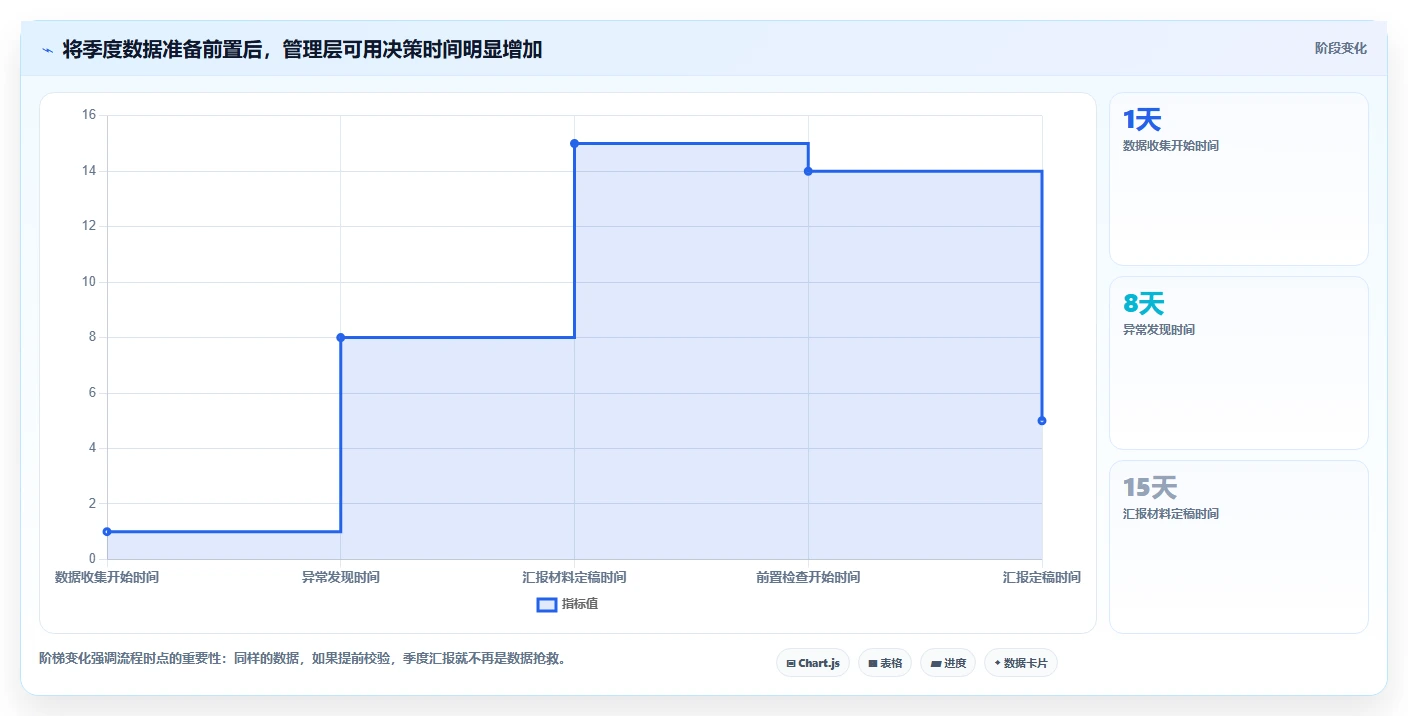
Task: Click the chart data point at value 15
Action: (574, 143)
